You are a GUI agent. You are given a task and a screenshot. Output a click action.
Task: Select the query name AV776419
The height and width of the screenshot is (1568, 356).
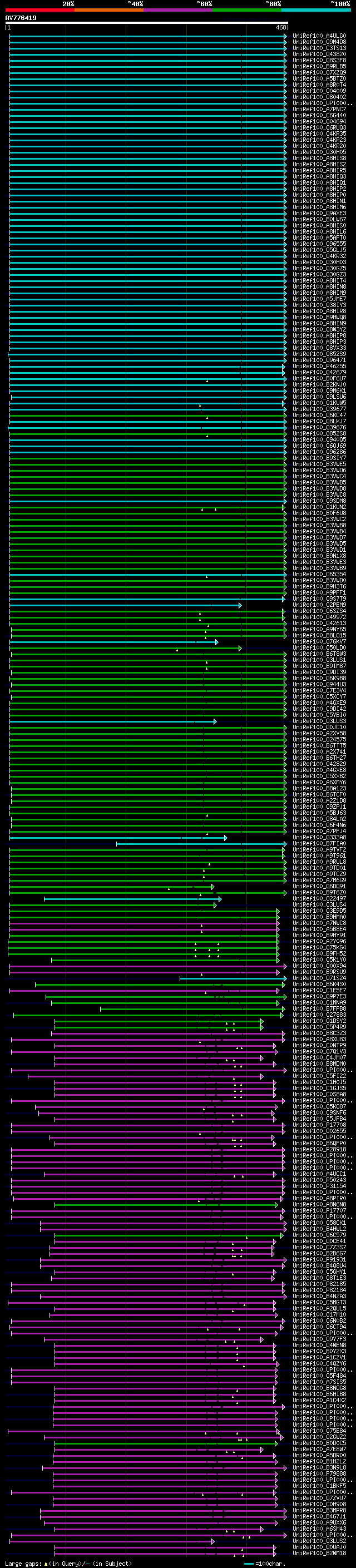[x=21, y=18]
